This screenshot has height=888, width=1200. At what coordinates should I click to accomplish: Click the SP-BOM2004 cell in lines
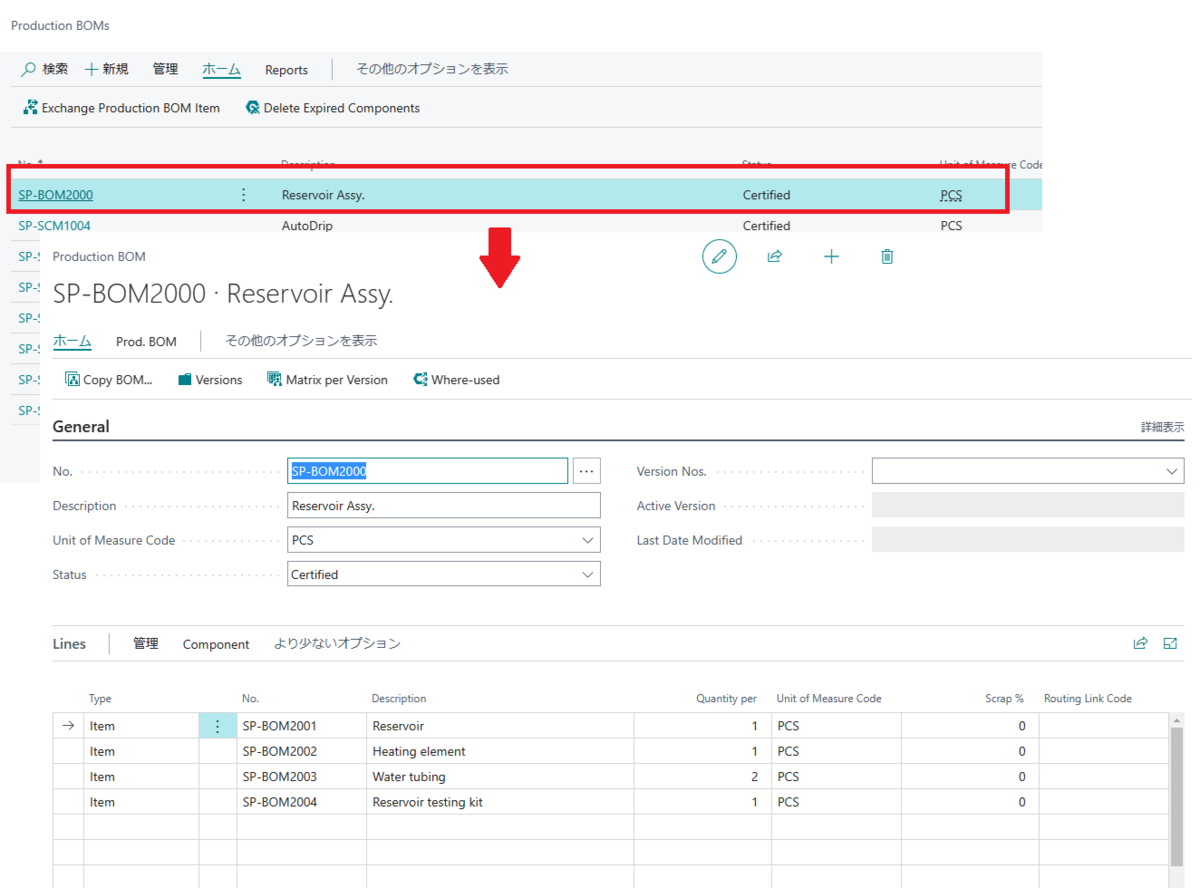pyautogui.click(x=302, y=802)
